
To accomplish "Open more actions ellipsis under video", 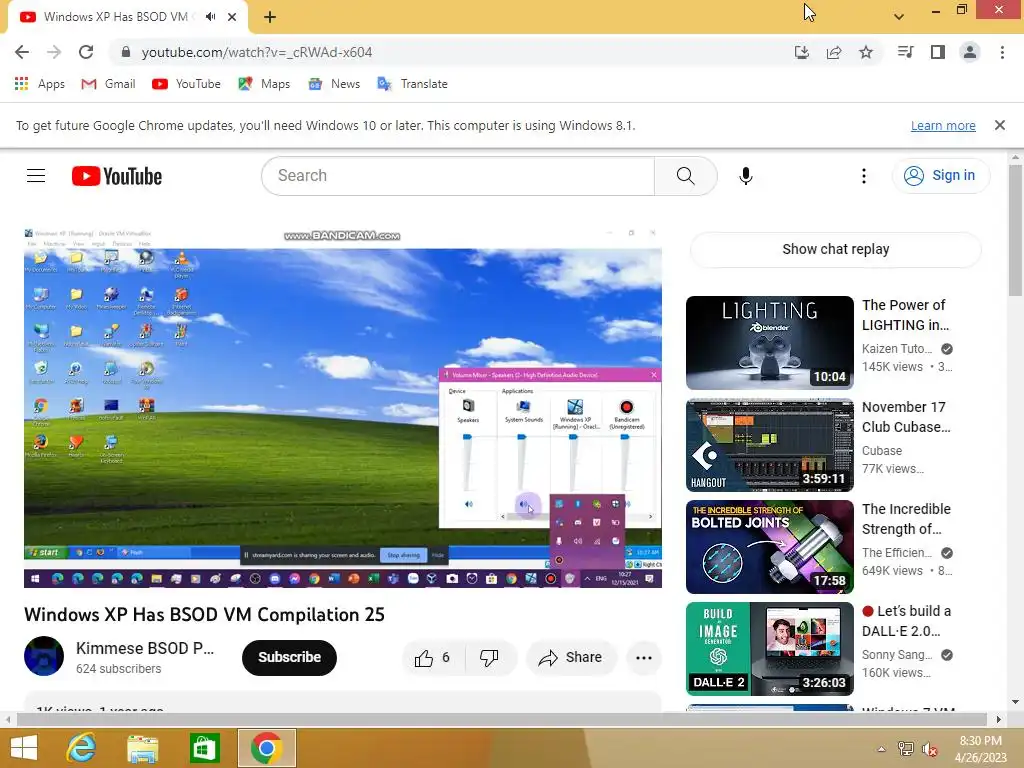I will click(644, 658).
